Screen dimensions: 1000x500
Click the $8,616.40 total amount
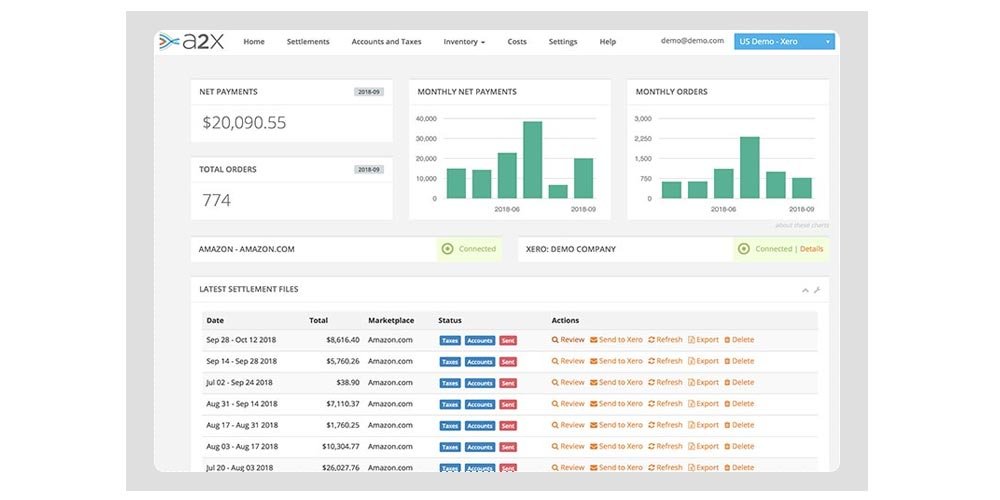(342, 340)
